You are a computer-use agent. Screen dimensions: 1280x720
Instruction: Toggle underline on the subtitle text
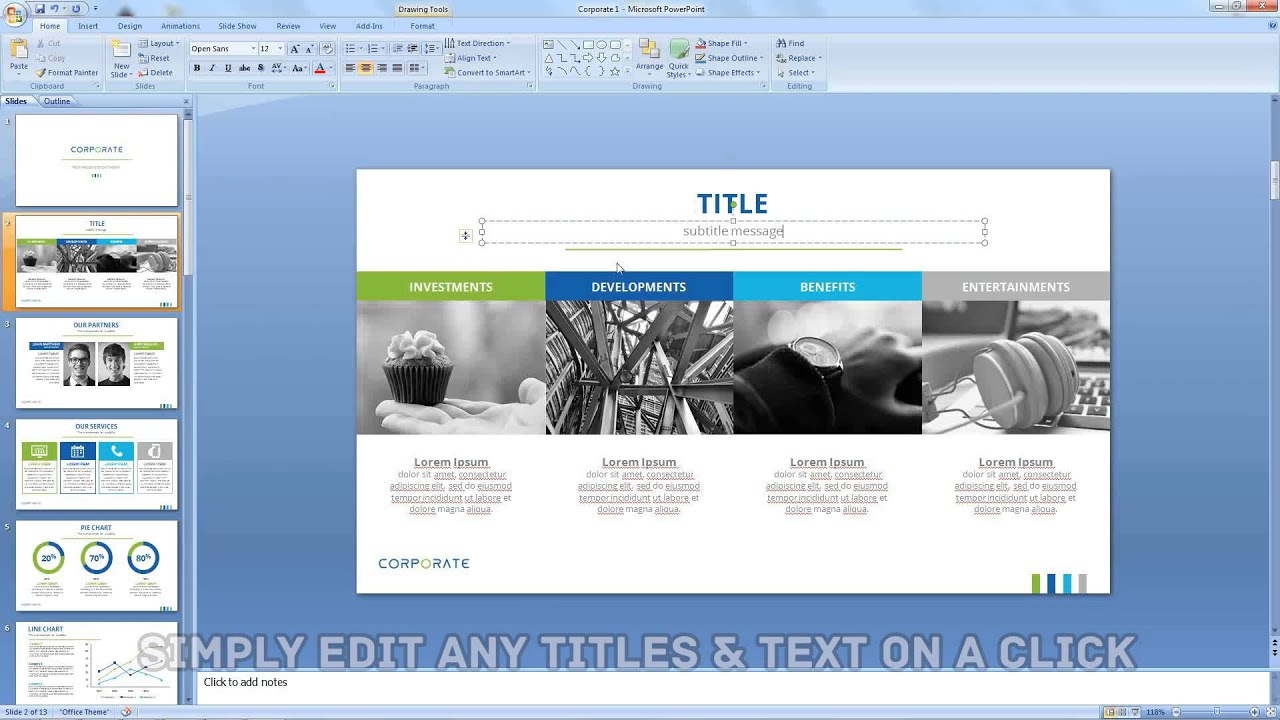tap(227, 67)
